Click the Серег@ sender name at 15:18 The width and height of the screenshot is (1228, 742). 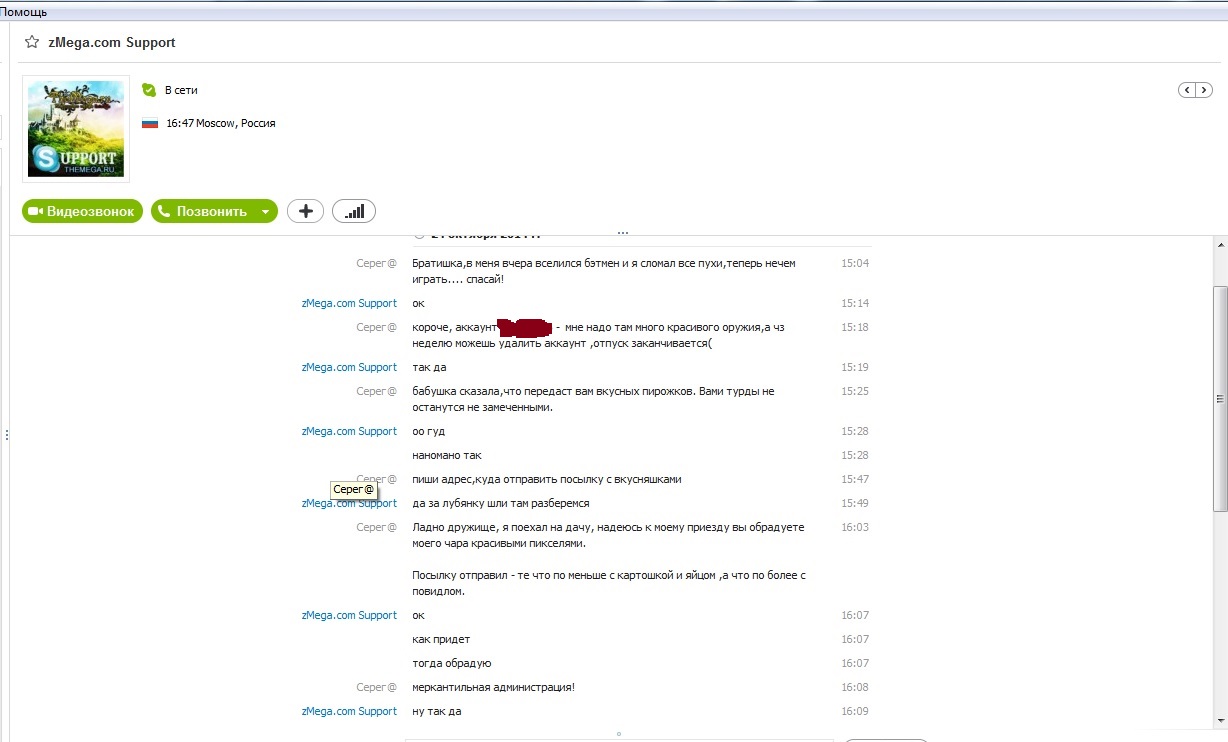click(377, 327)
